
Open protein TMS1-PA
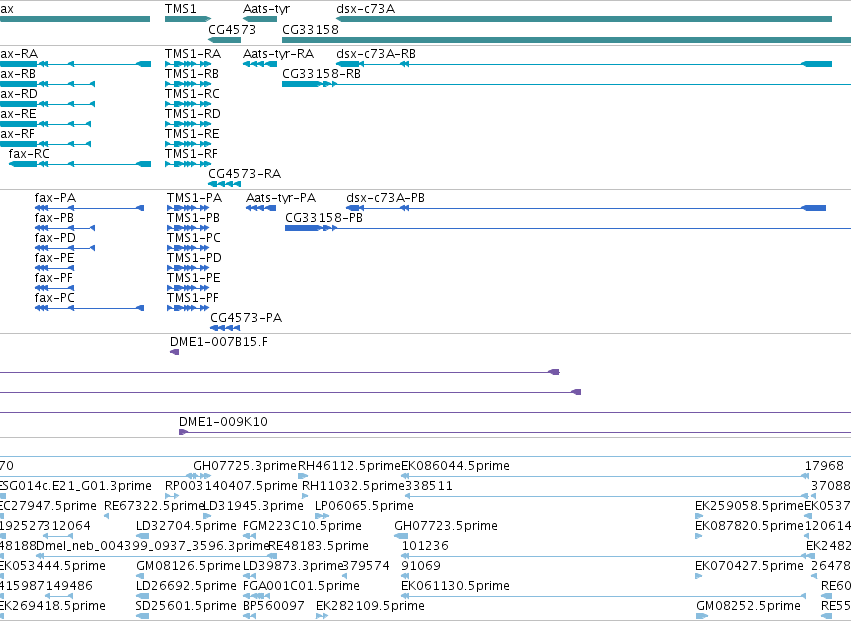[x=194, y=198]
